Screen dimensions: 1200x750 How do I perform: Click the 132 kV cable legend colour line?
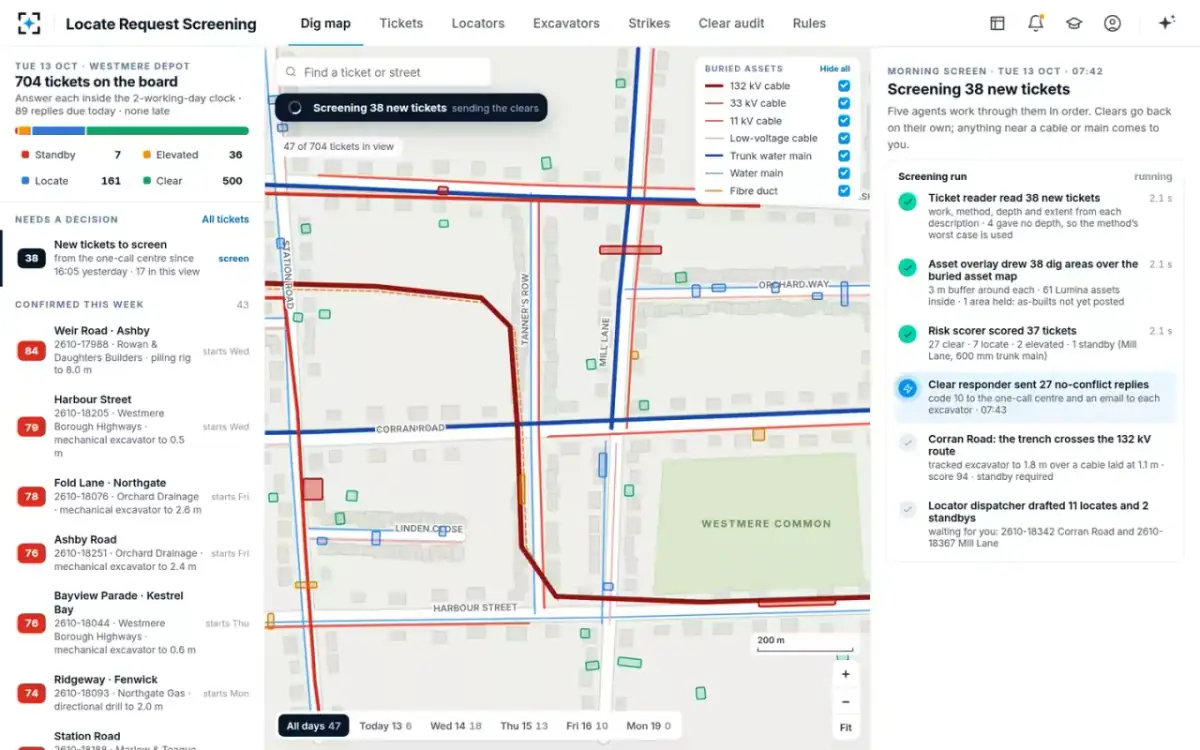coord(714,86)
